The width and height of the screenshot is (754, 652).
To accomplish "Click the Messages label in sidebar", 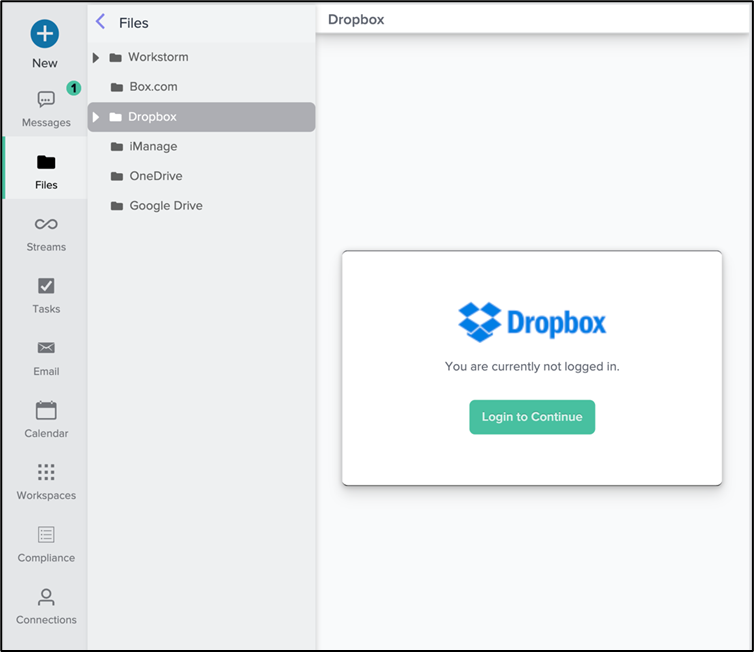I will [46, 123].
